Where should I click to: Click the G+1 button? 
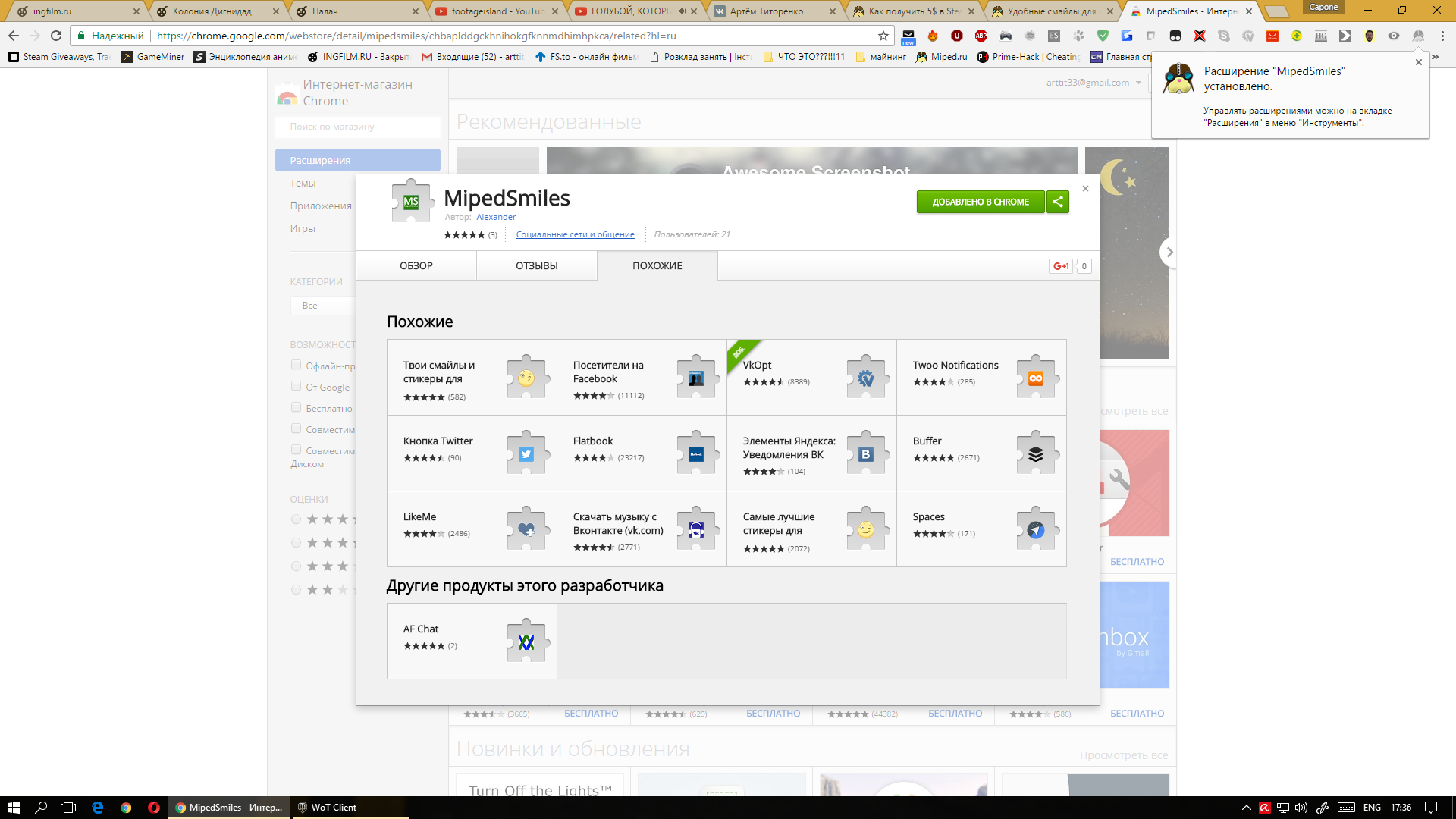pos(1061,266)
